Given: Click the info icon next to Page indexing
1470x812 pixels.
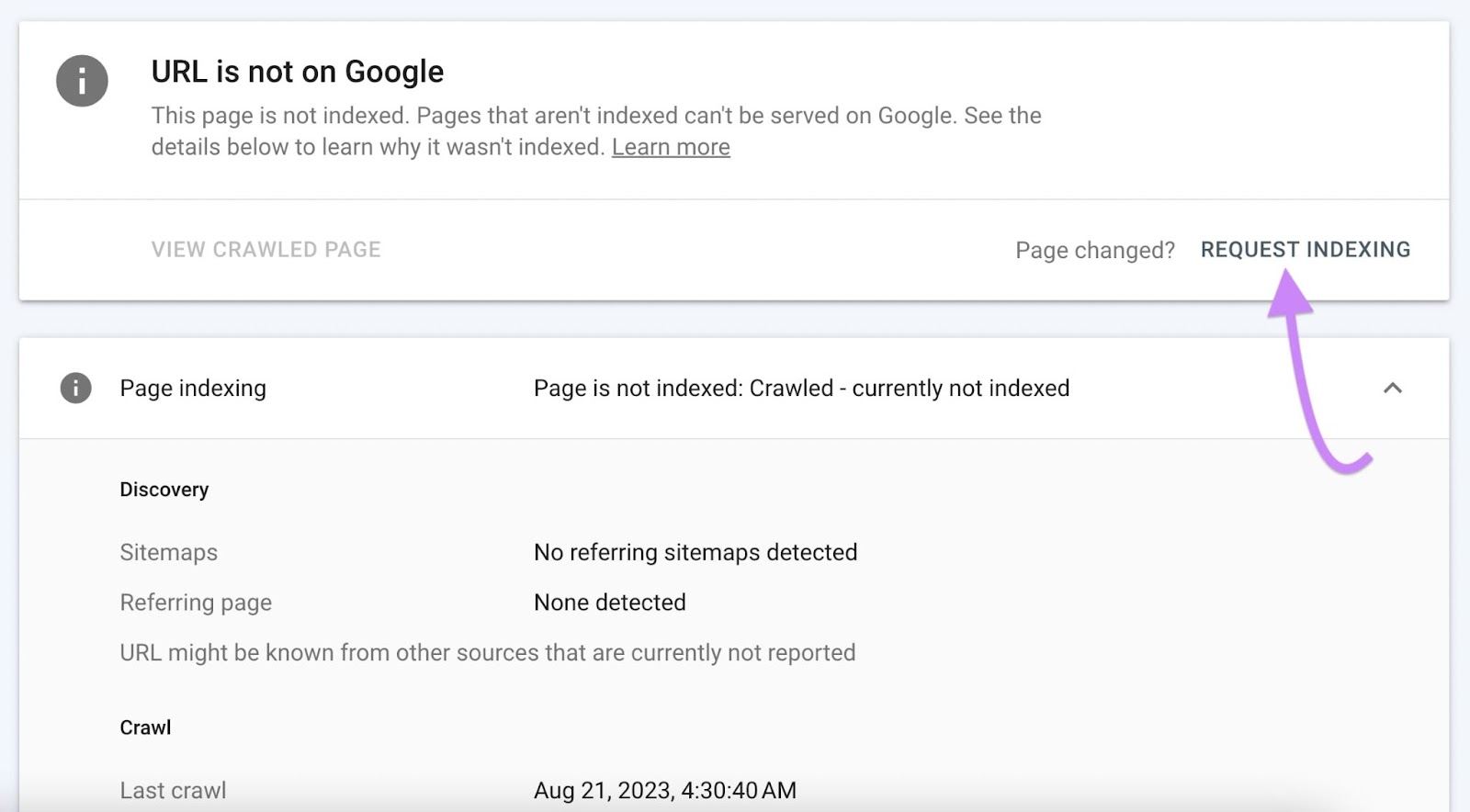Looking at the screenshot, I should [75, 388].
